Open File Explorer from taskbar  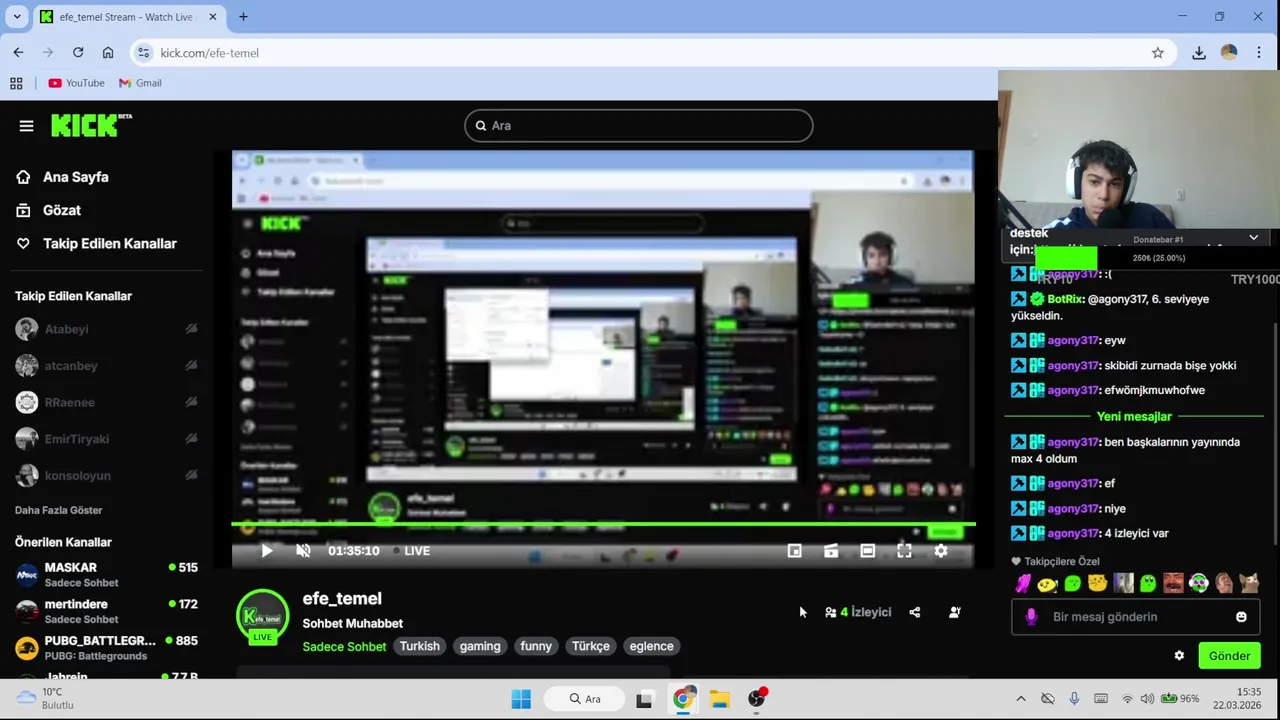point(719,699)
